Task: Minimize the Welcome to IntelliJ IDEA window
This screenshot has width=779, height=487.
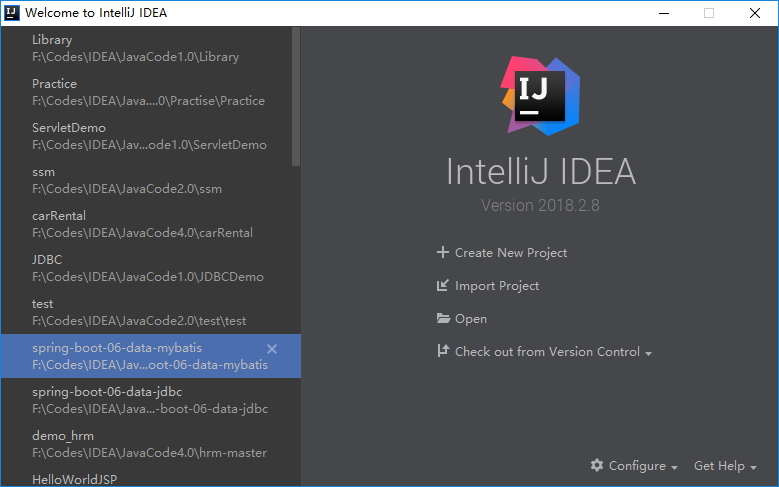Action: coord(664,13)
